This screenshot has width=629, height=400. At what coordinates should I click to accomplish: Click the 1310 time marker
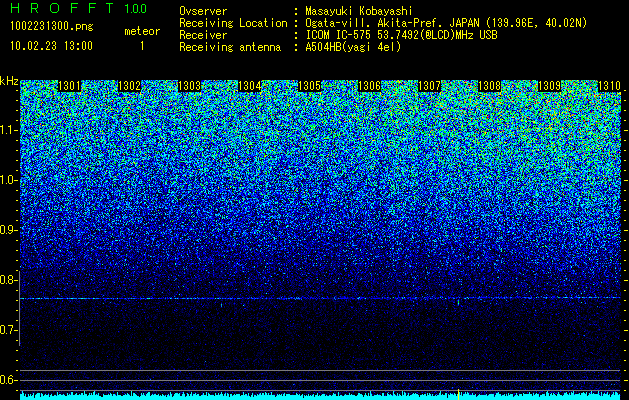(609, 86)
